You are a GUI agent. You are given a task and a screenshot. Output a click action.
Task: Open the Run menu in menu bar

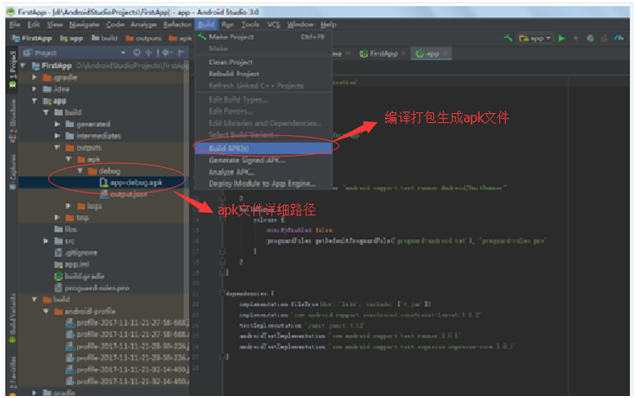[228, 25]
